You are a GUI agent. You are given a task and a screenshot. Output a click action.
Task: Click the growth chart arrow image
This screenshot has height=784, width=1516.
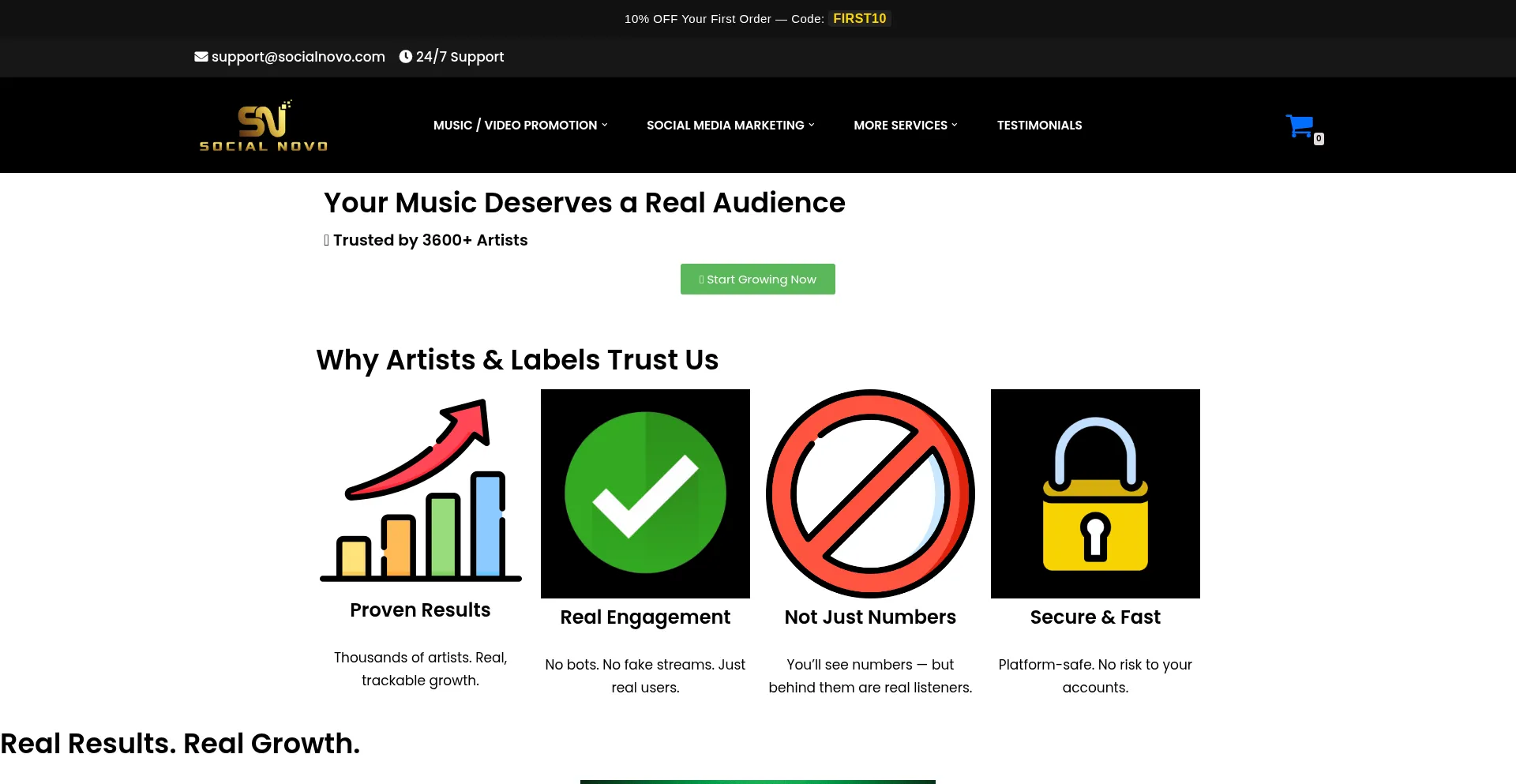click(420, 490)
